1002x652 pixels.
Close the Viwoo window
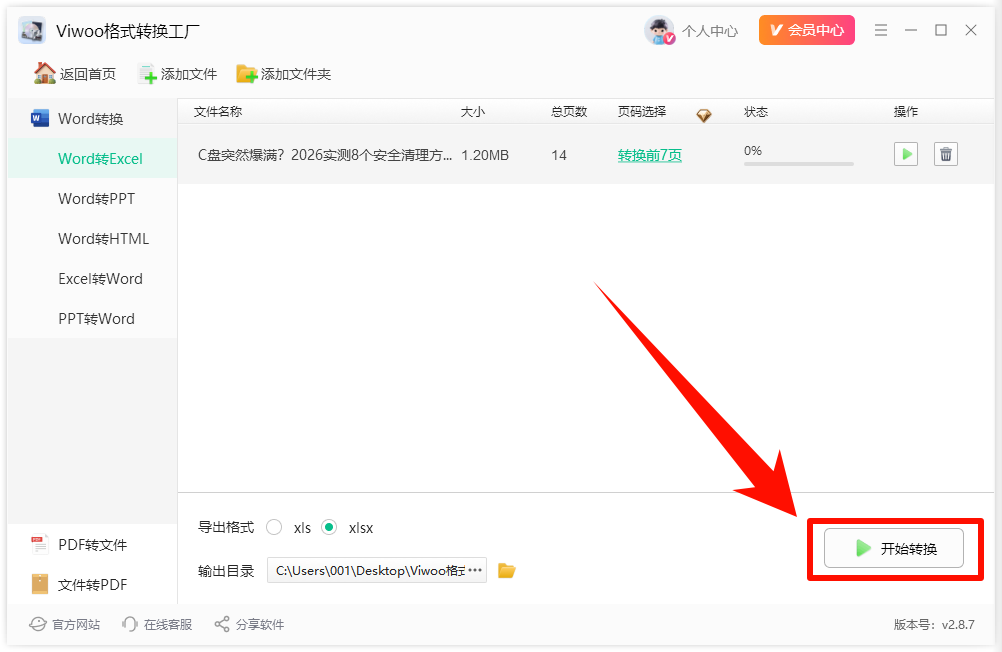pos(971,30)
